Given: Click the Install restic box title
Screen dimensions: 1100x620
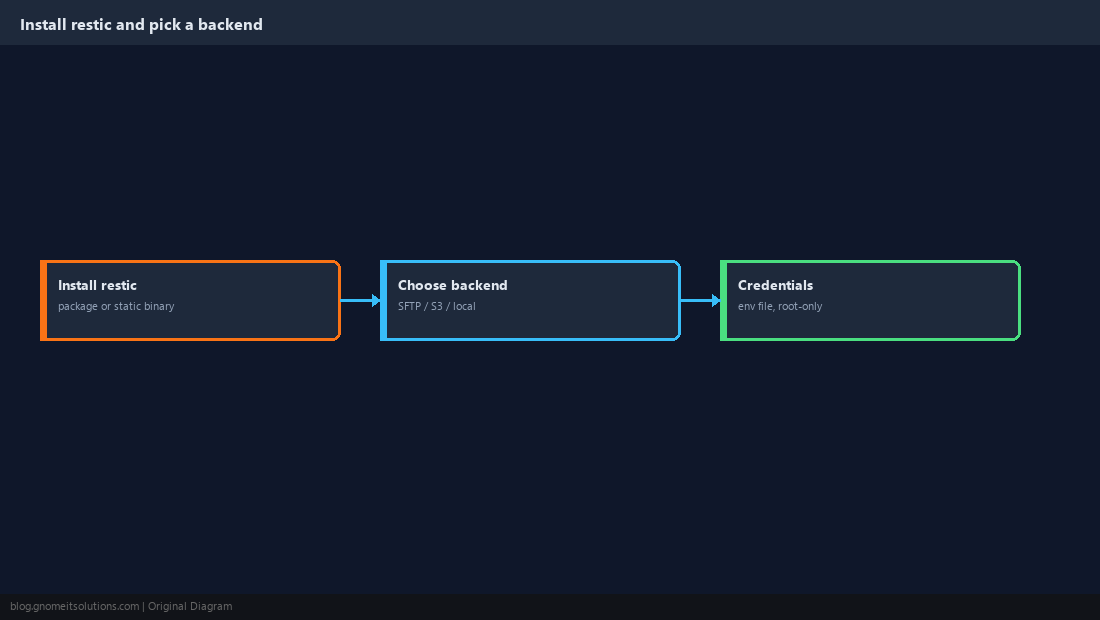Looking at the screenshot, I should [x=97, y=285].
